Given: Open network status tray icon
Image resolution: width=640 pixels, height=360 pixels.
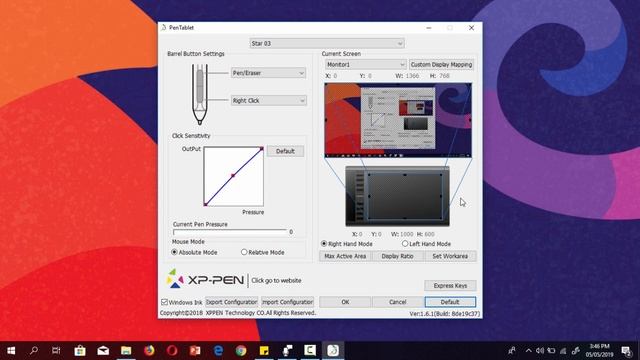Looking at the screenshot, I should pos(563,351).
